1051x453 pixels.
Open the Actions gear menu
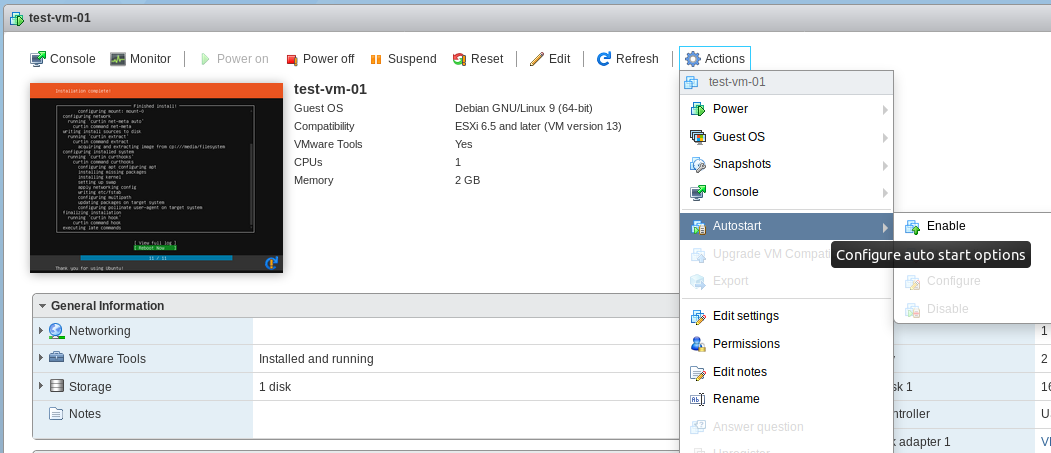pos(693,59)
